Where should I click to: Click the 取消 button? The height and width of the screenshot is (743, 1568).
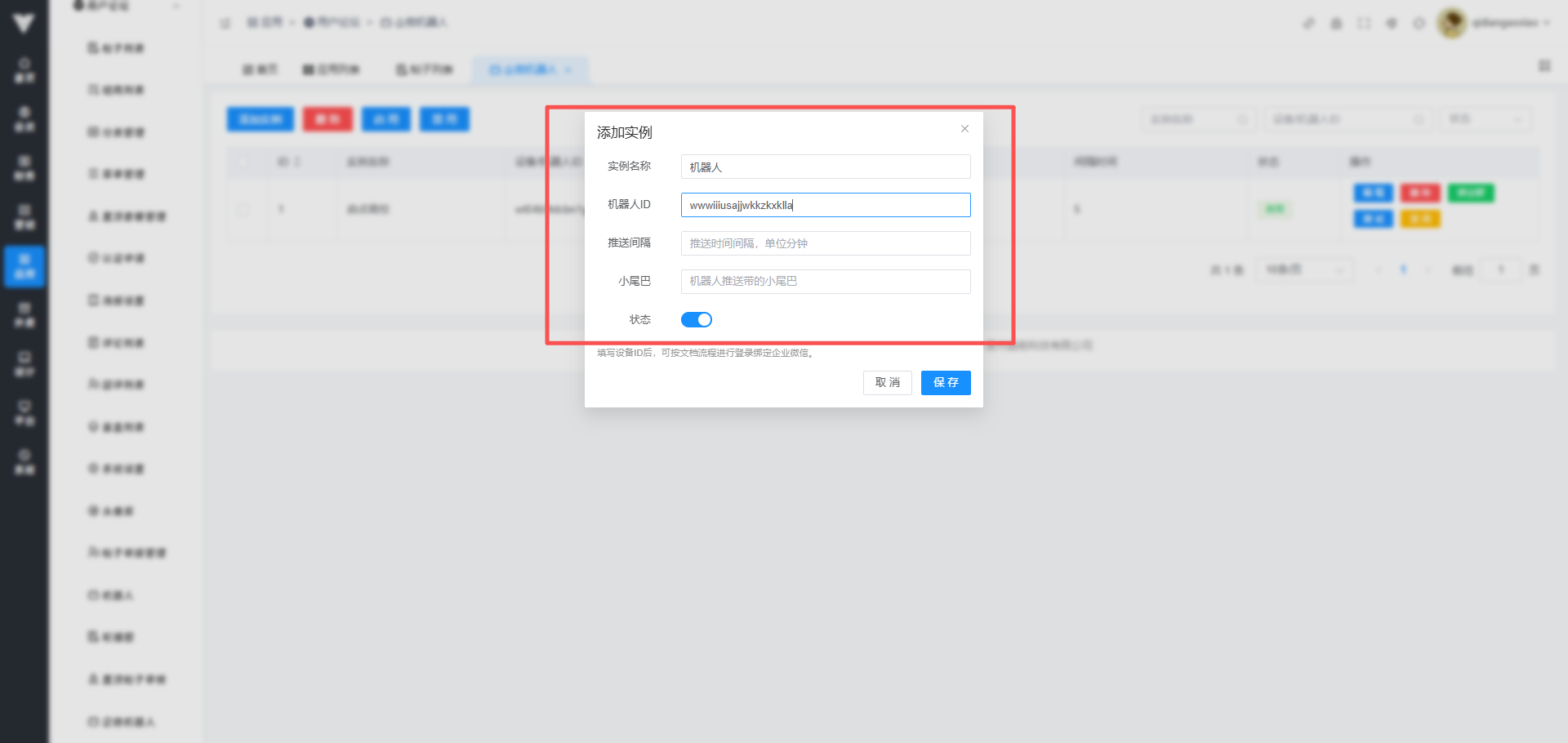coord(887,382)
